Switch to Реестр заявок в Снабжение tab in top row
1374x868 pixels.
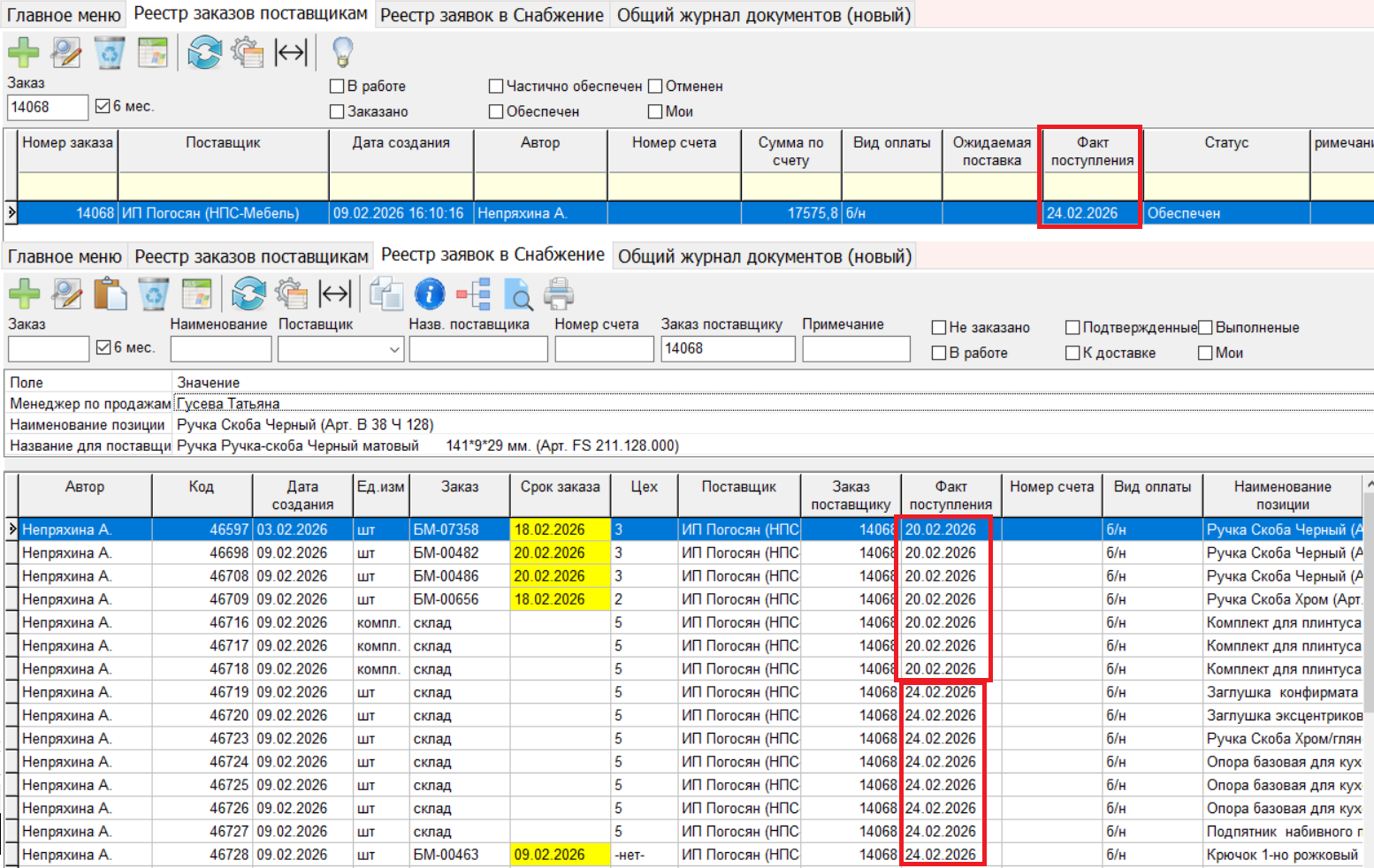tap(492, 15)
